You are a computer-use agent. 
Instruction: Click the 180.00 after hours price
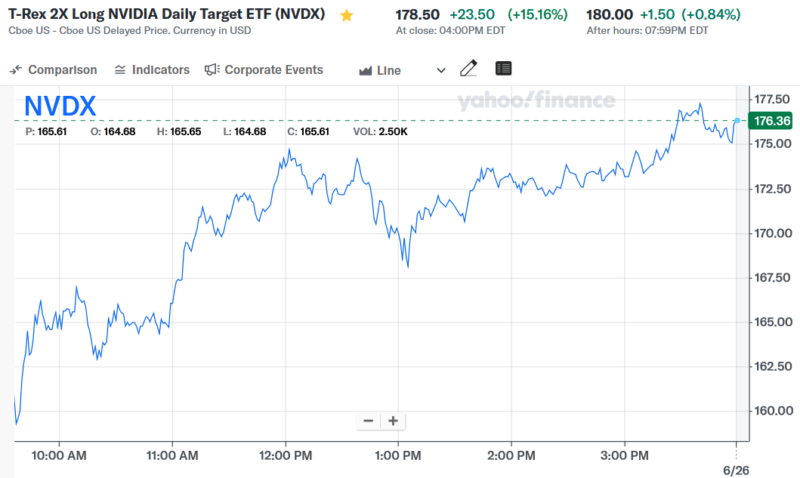pos(609,15)
